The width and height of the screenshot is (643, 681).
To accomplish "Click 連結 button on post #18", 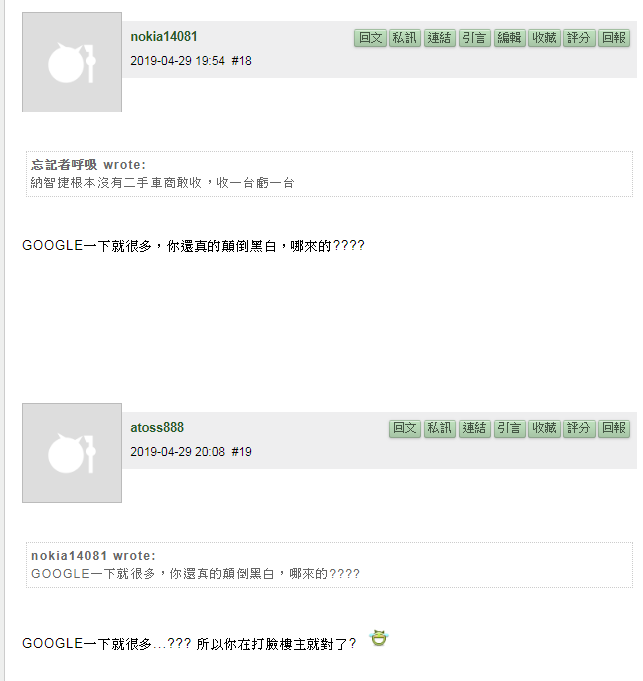I will (439, 38).
